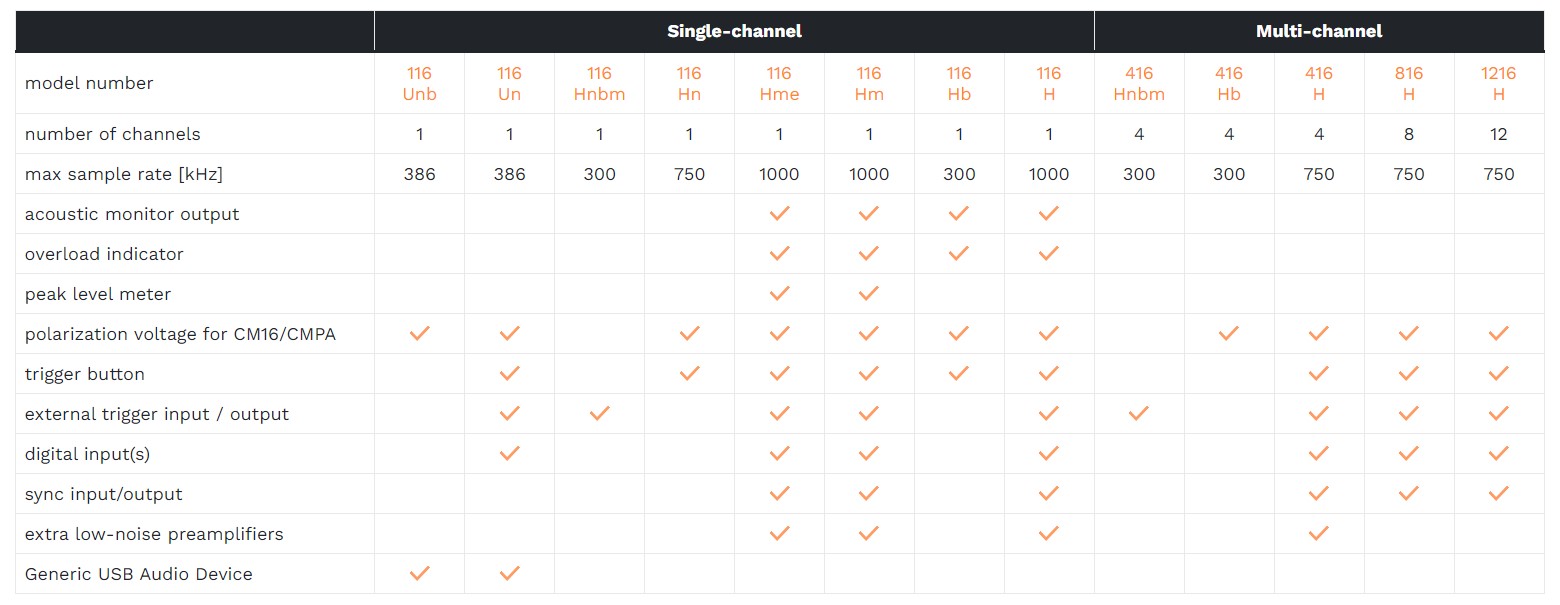The image size is (1560, 605).
Task: Open the 416 Hnbm model link
Action: (x=1139, y=84)
